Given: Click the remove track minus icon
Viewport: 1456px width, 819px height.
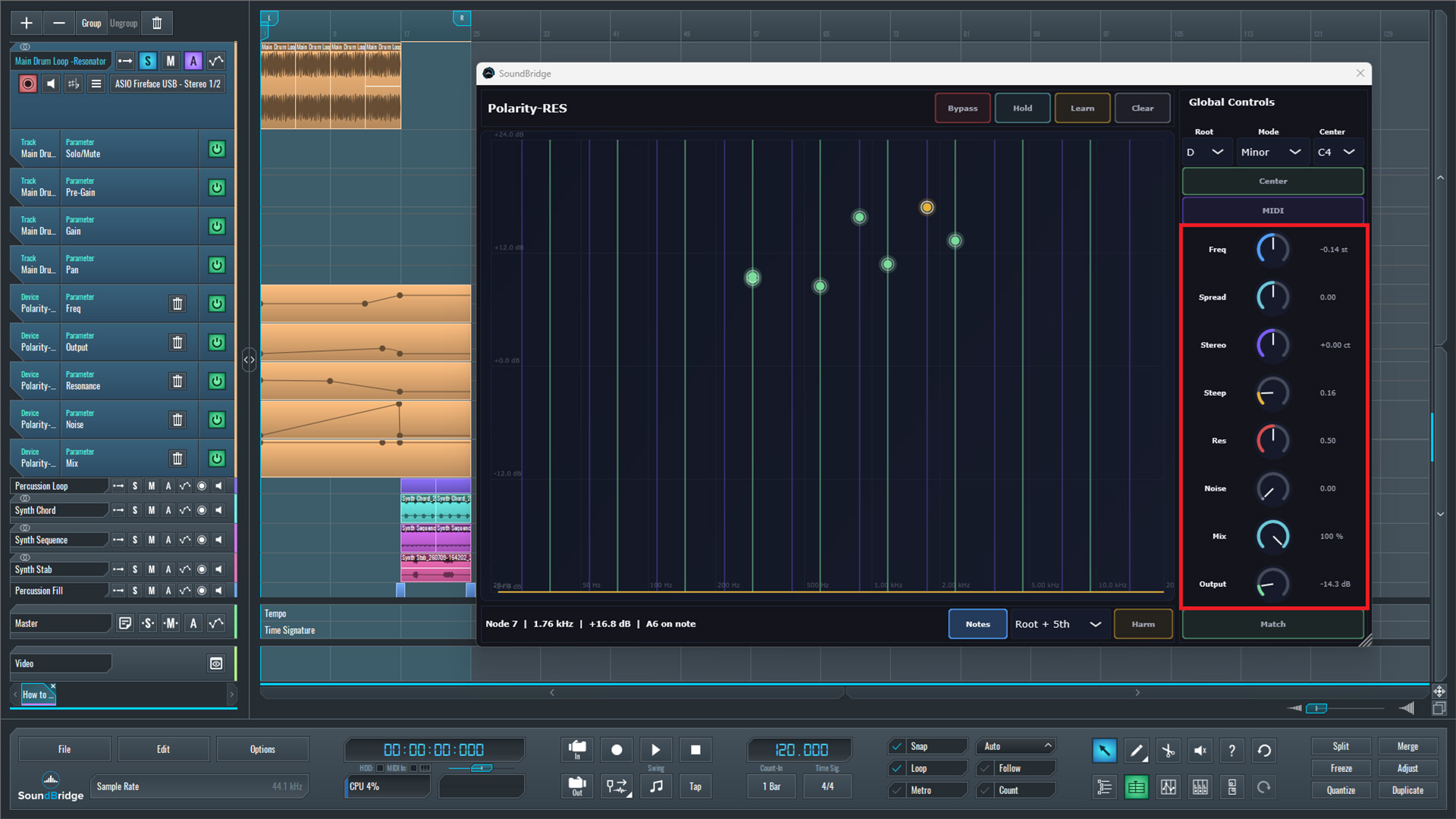Looking at the screenshot, I should click(59, 24).
